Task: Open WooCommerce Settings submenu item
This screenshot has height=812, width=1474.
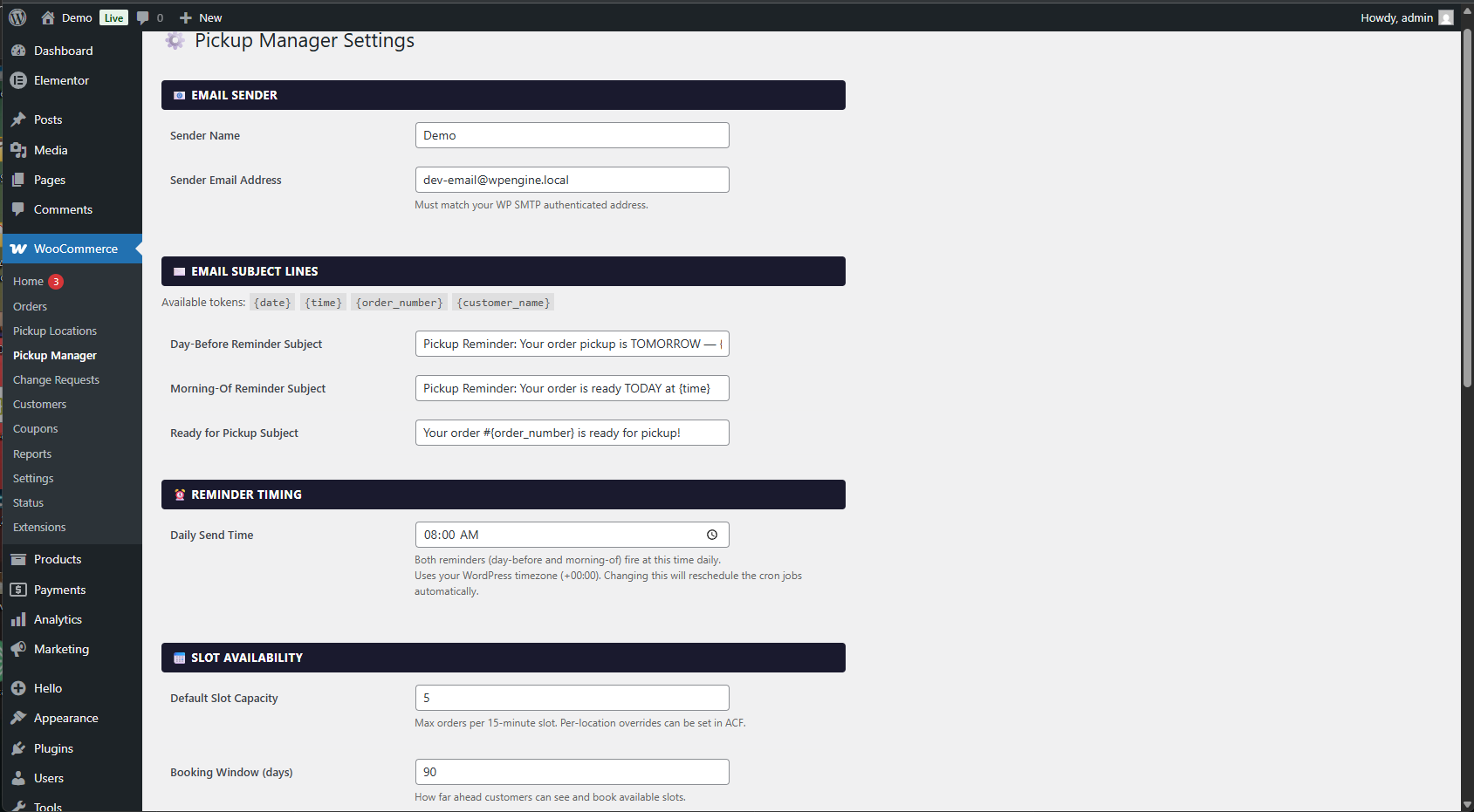Action: coord(33,478)
